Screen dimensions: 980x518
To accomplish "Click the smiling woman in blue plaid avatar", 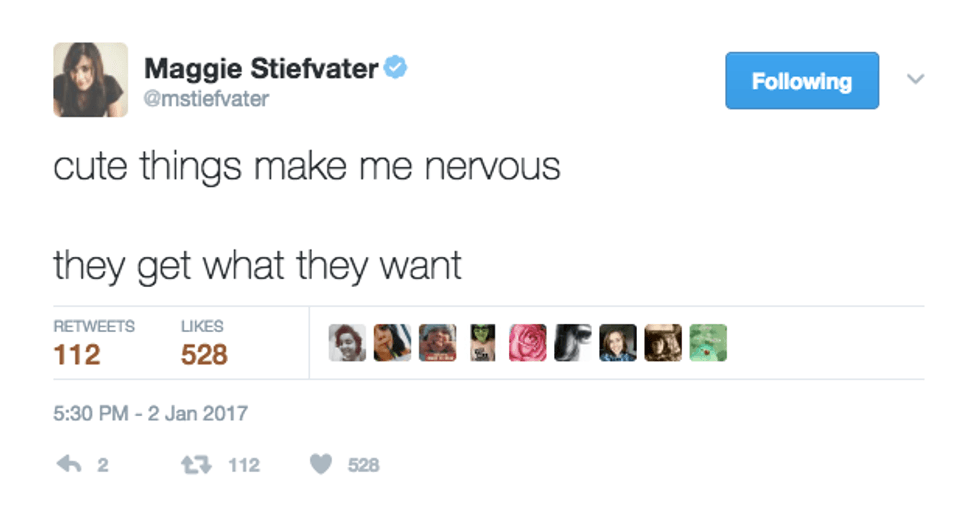I will tap(618, 343).
